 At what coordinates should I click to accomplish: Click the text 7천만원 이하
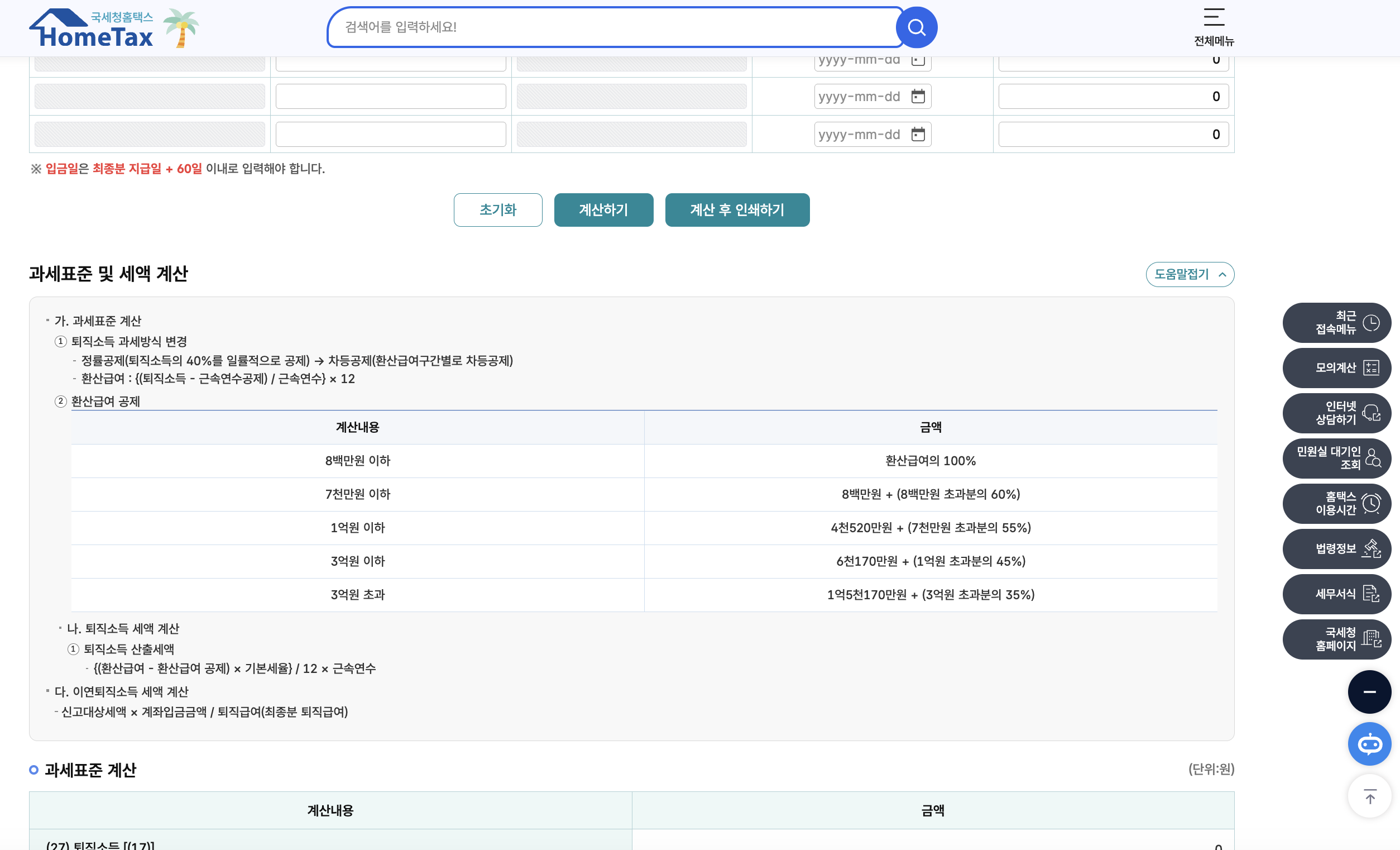coord(357,494)
